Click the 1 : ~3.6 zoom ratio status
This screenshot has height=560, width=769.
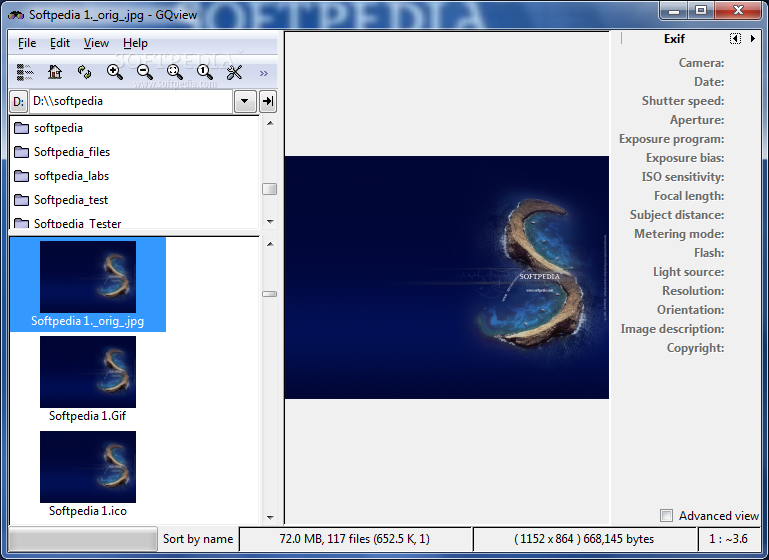point(728,539)
